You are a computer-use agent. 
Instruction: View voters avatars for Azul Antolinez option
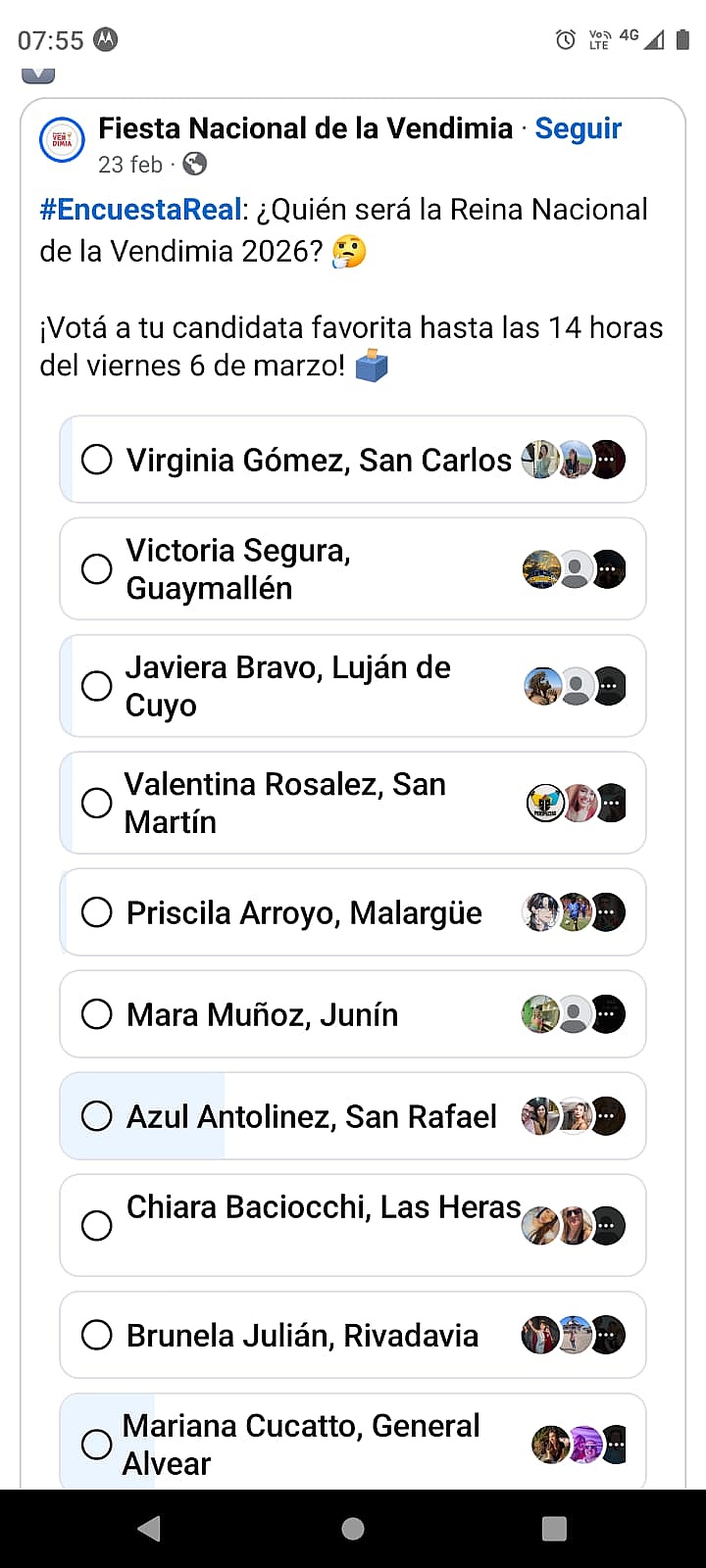point(574,1116)
